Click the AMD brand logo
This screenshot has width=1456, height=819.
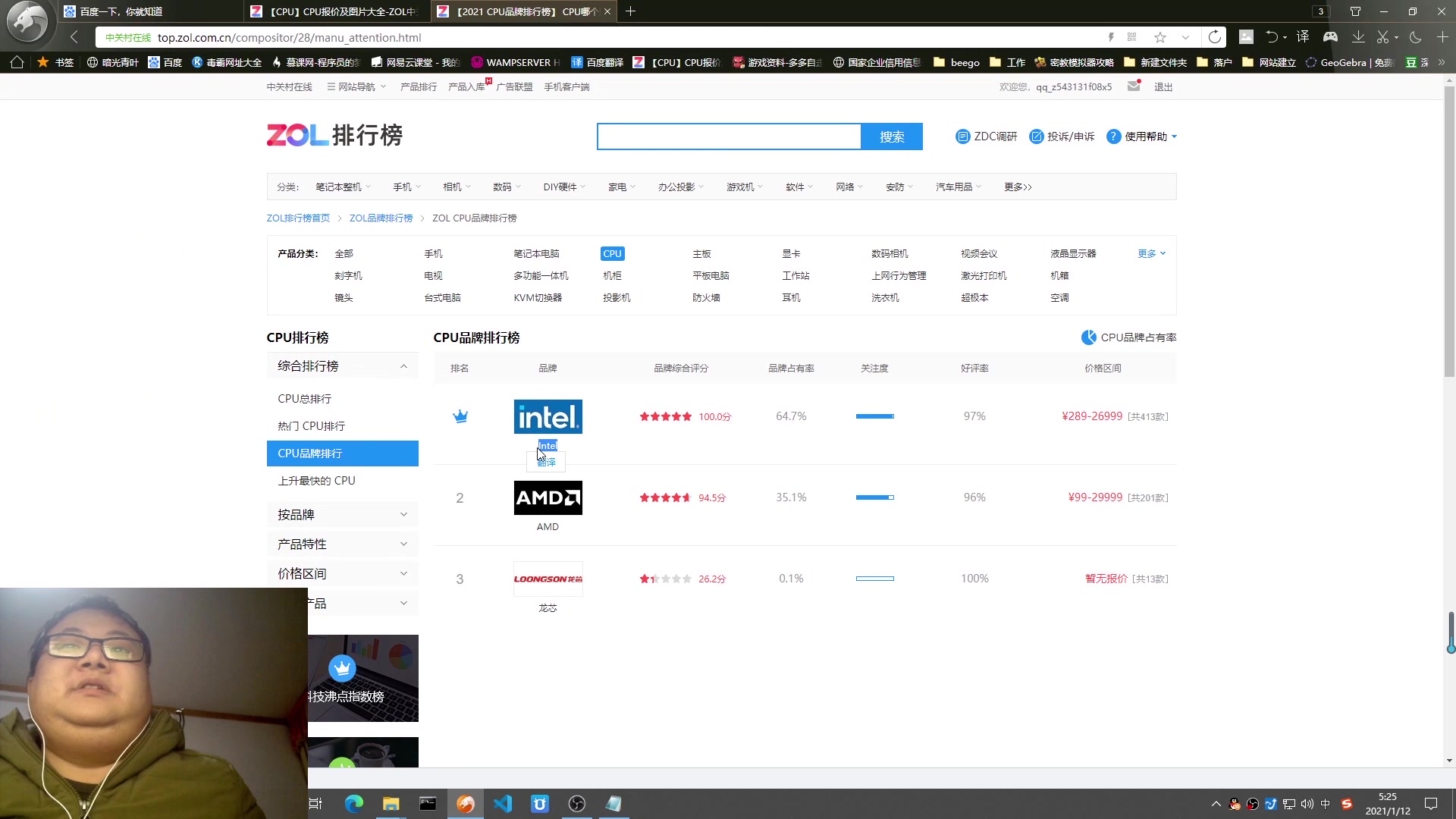(x=548, y=497)
